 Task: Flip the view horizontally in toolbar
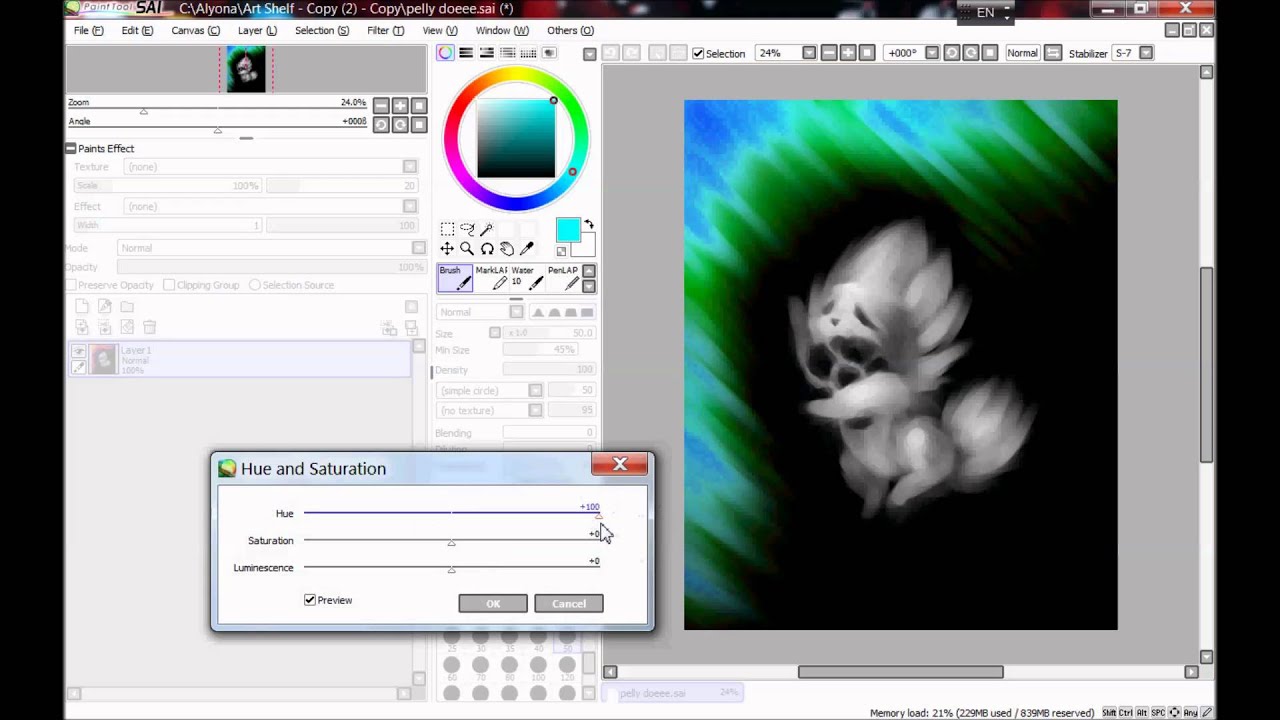click(x=1053, y=53)
